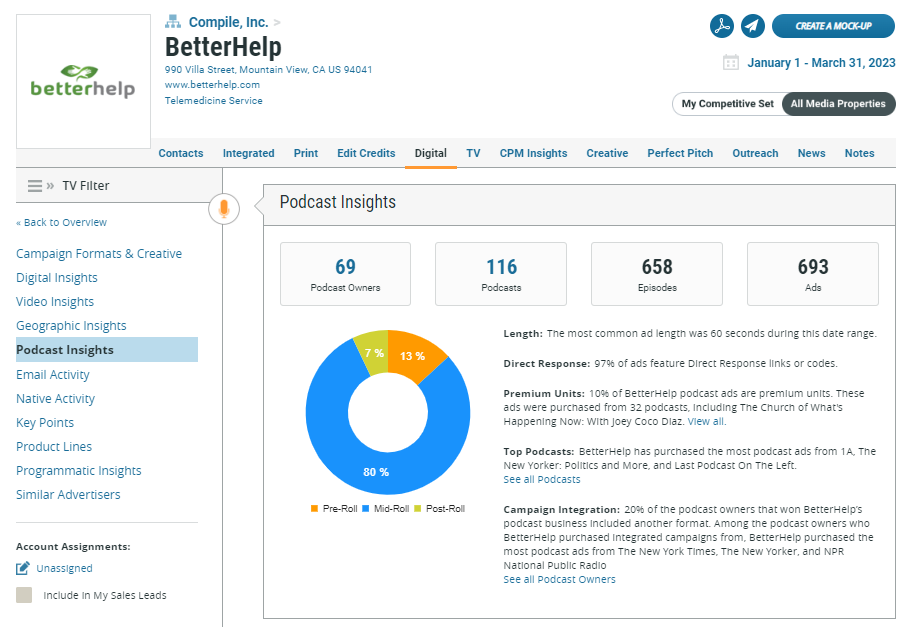The image size is (906, 635).
Task: Open the Integrated tab
Action: (x=248, y=153)
